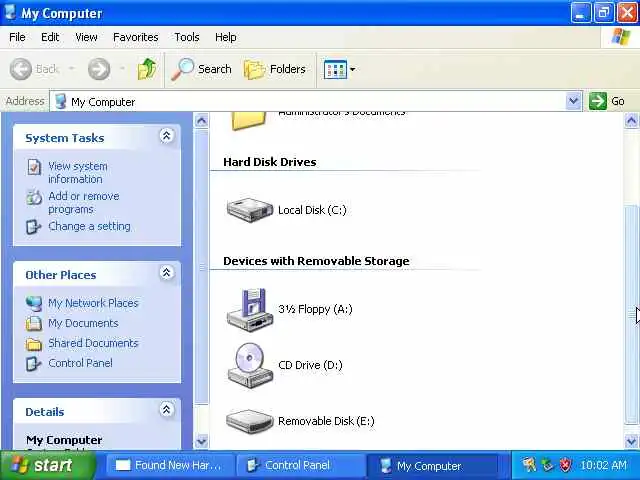Screen dimensions: 640x480
Task: Select the CD Drive (D:) icon
Action: click(249, 365)
